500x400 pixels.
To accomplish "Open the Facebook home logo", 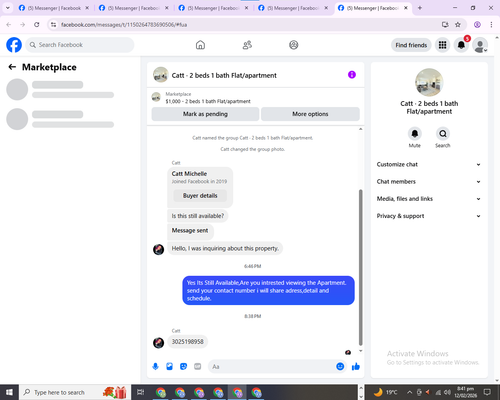I will pyautogui.click(x=14, y=45).
